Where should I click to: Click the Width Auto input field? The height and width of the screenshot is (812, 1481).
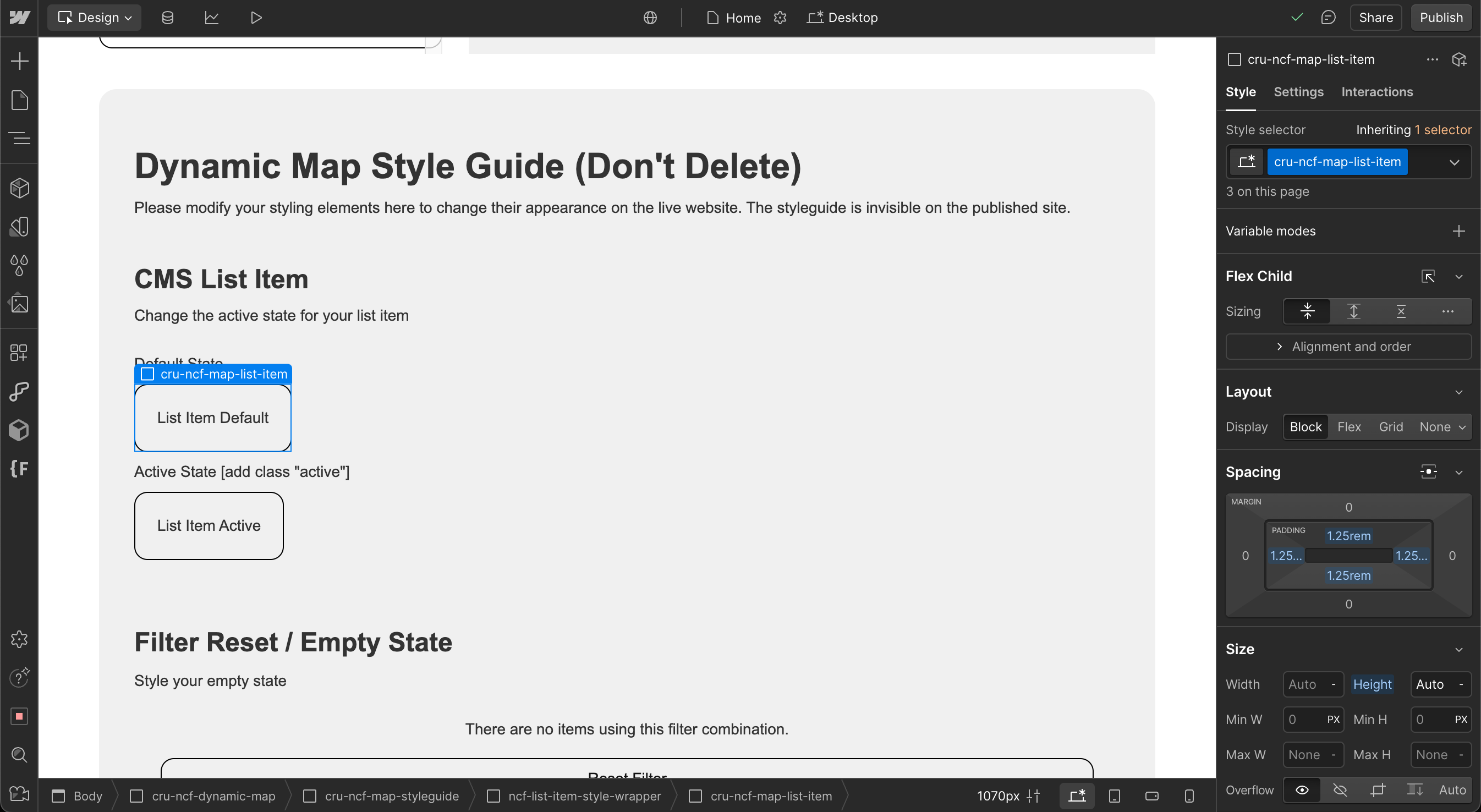click(1313, 684)
